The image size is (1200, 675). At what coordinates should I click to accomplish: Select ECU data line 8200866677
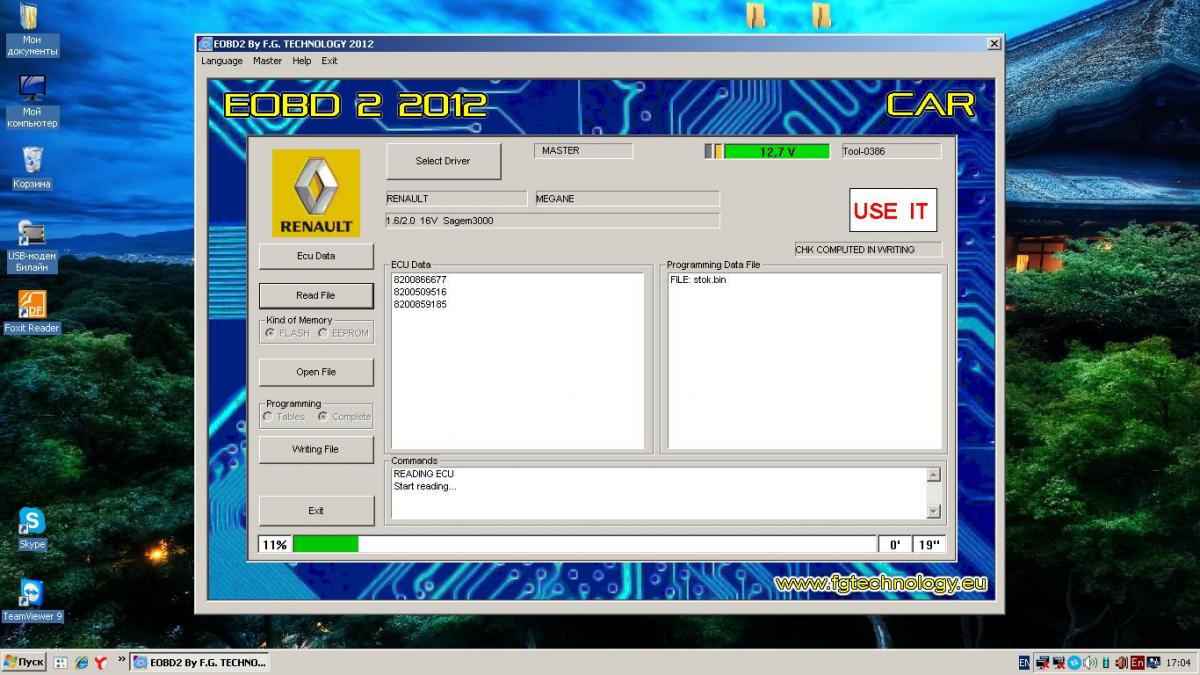[x=420, y=280]
